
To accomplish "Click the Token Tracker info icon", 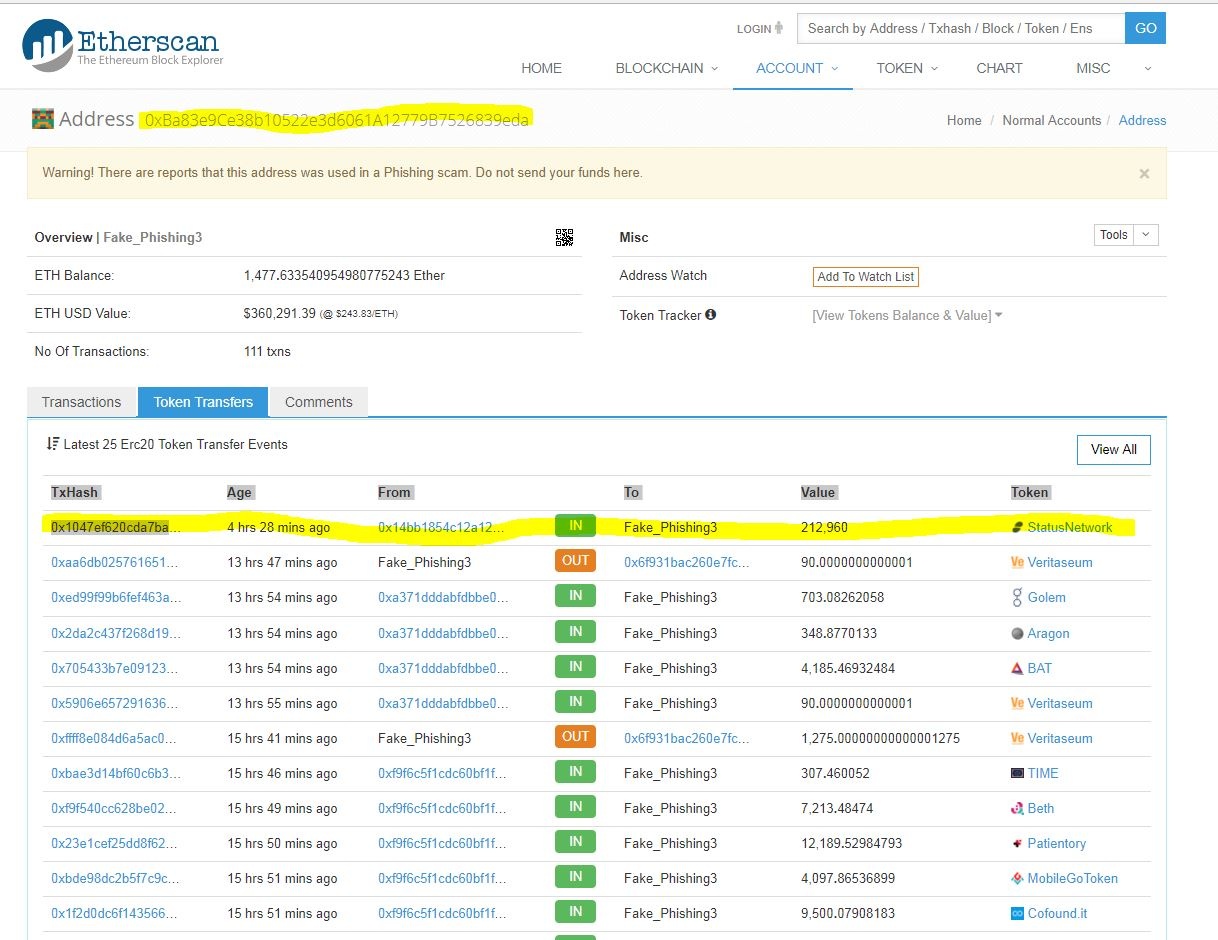I will [710, 315].
